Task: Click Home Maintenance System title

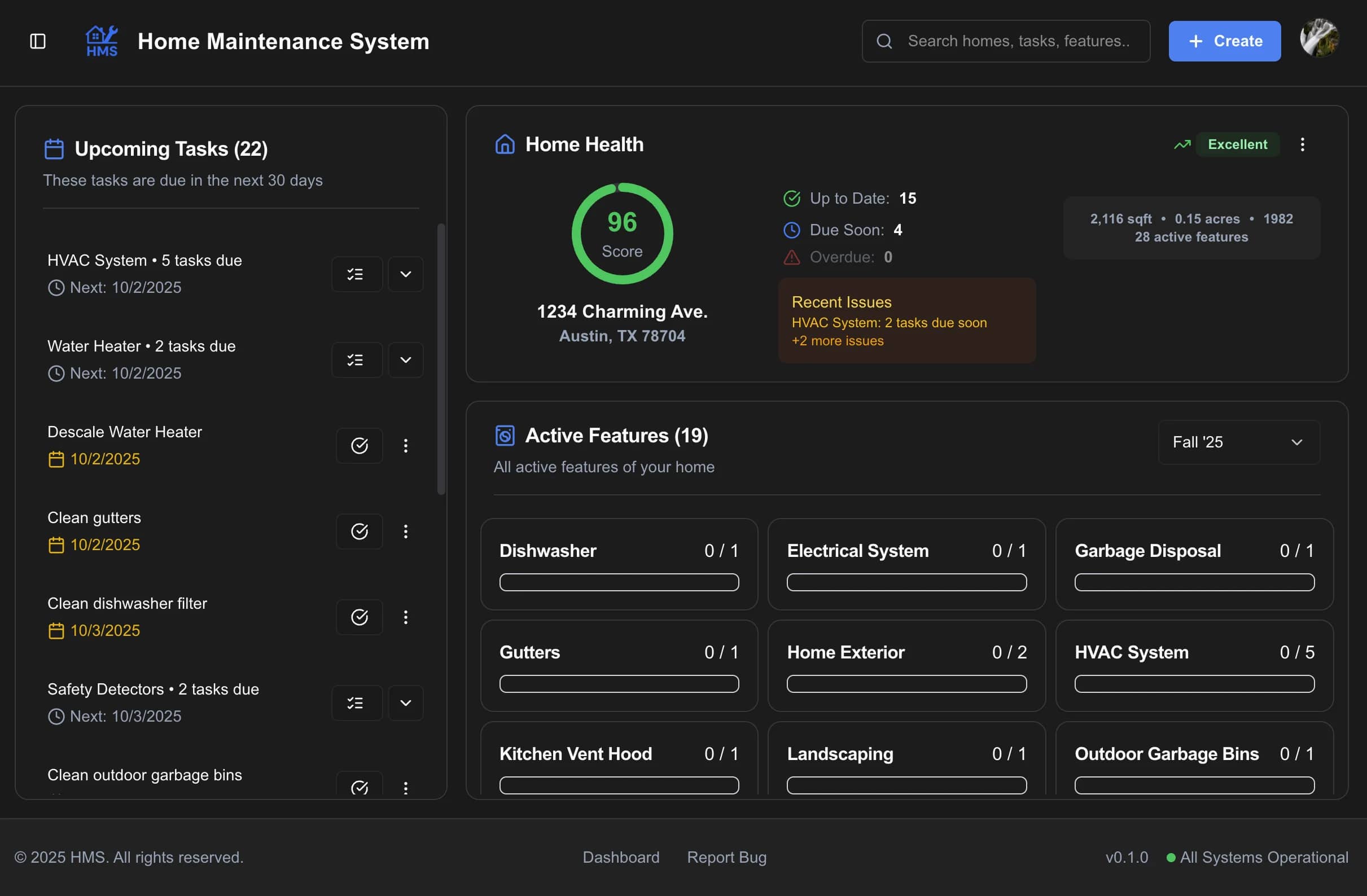Action: coord(283,41)
